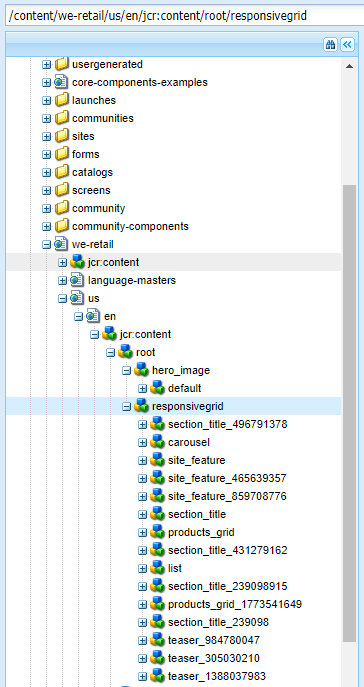Collapse the hero_image node
Screen dimensions: 364x687
[126, 371]
